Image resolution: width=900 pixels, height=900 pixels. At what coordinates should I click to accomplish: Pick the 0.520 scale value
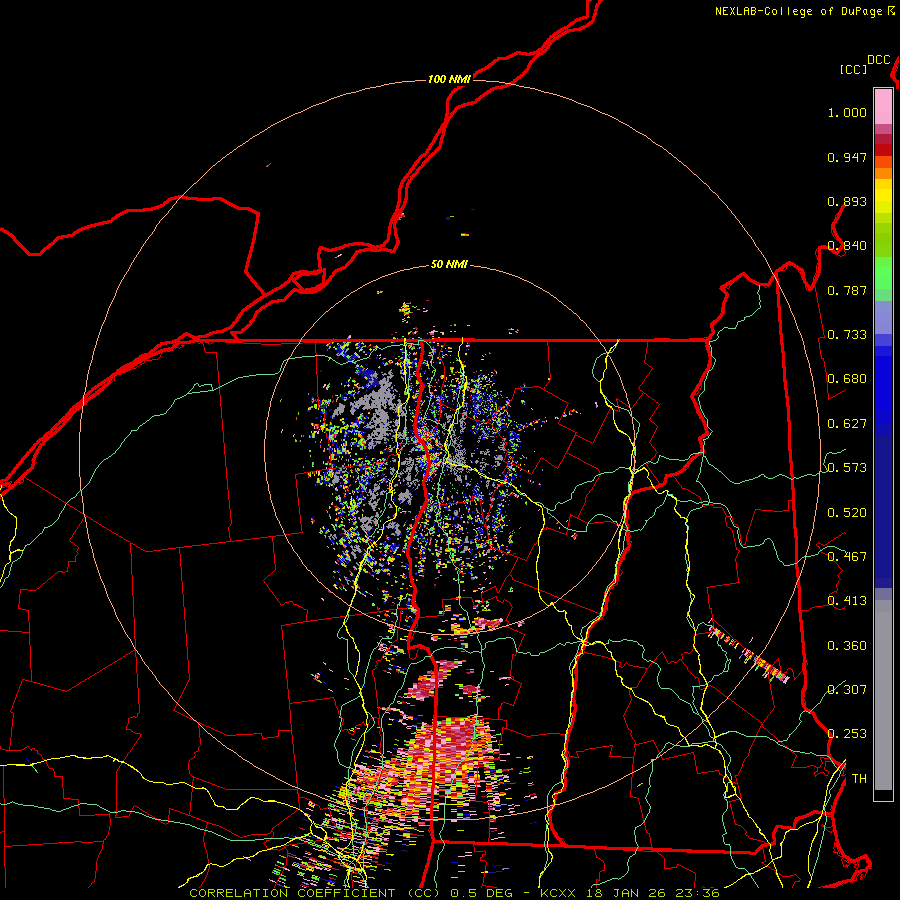pyautogui.click(x=847, y=513)
